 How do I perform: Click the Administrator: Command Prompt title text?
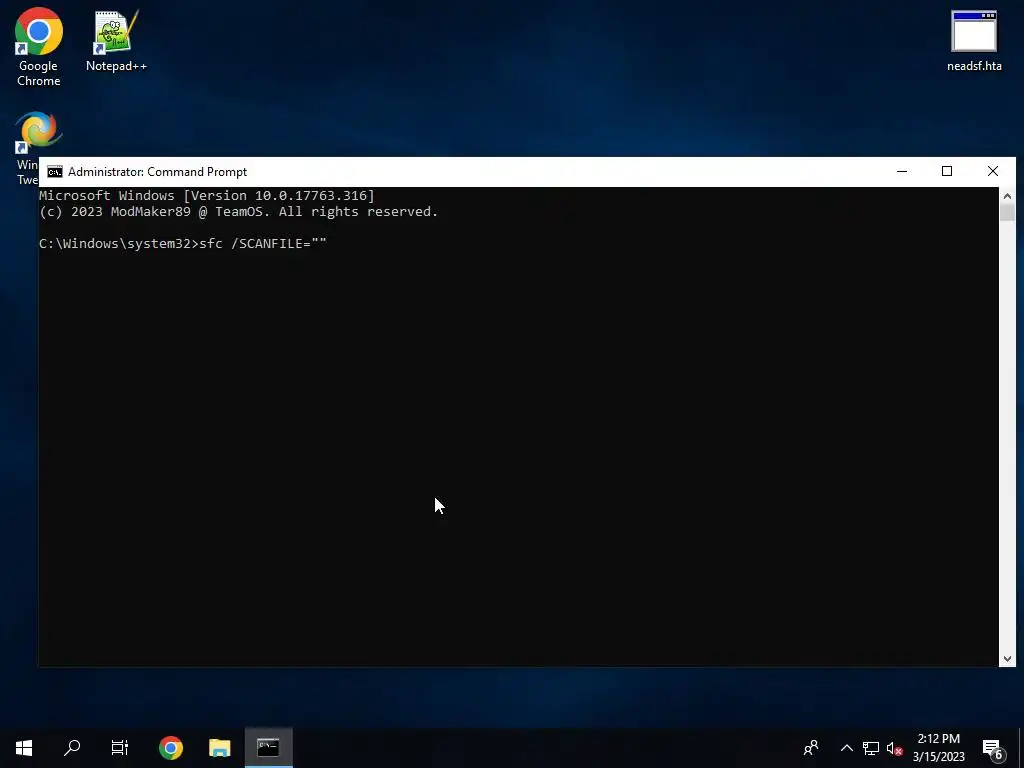(x=157, y=172)
